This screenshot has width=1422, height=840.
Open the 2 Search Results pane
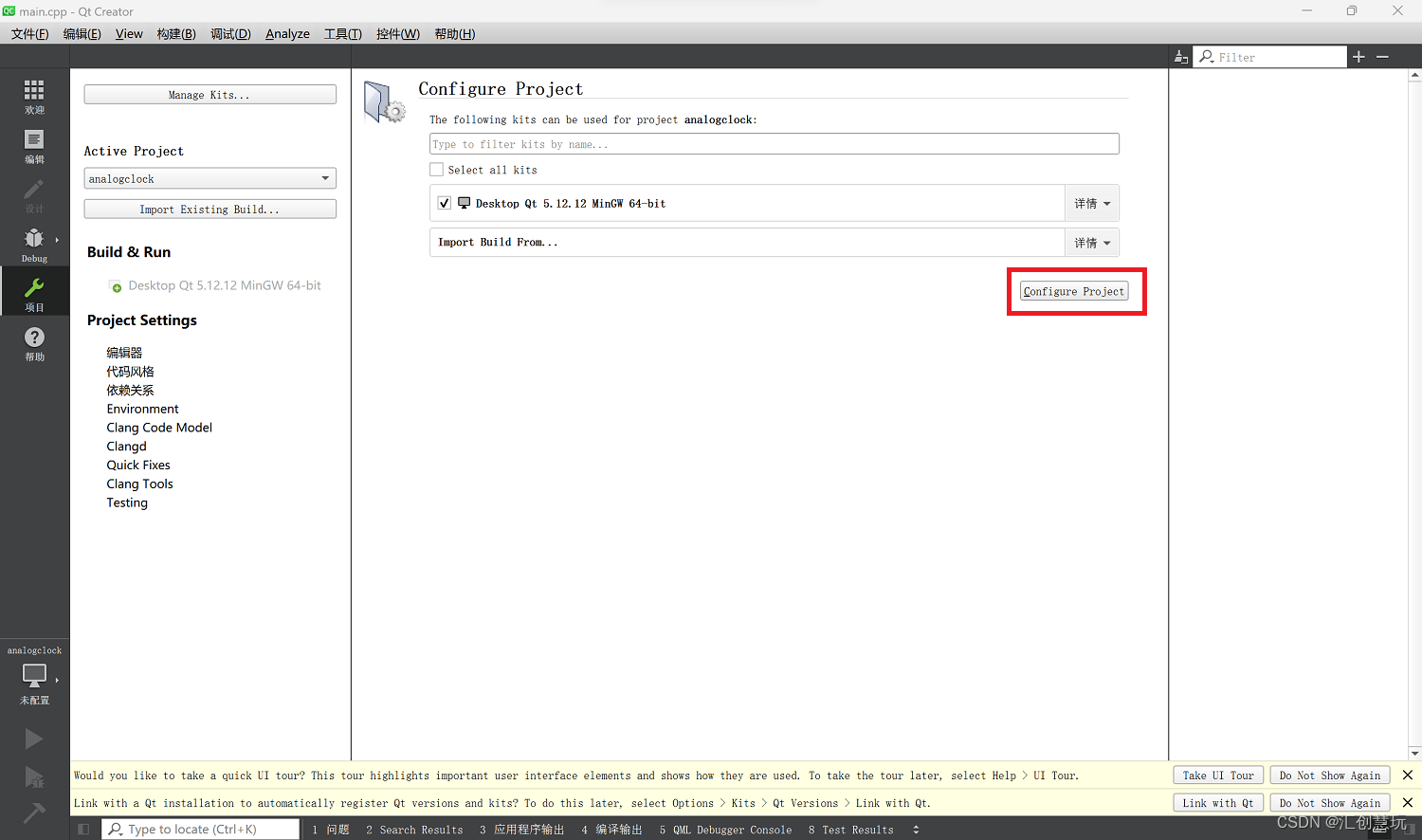[x=414, y=830]
